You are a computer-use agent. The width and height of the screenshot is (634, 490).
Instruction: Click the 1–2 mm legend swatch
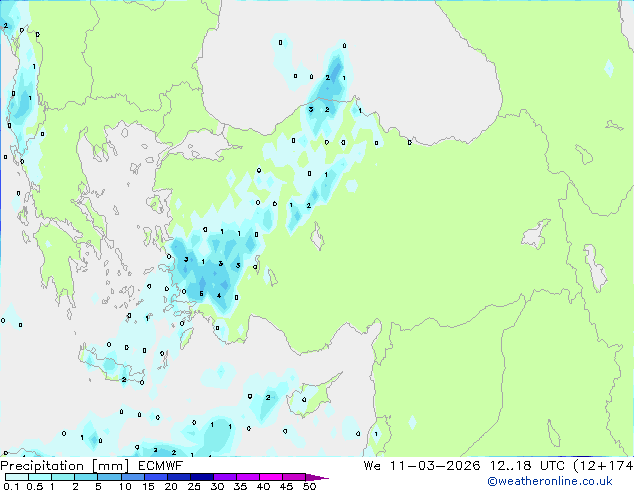(63, 477)
